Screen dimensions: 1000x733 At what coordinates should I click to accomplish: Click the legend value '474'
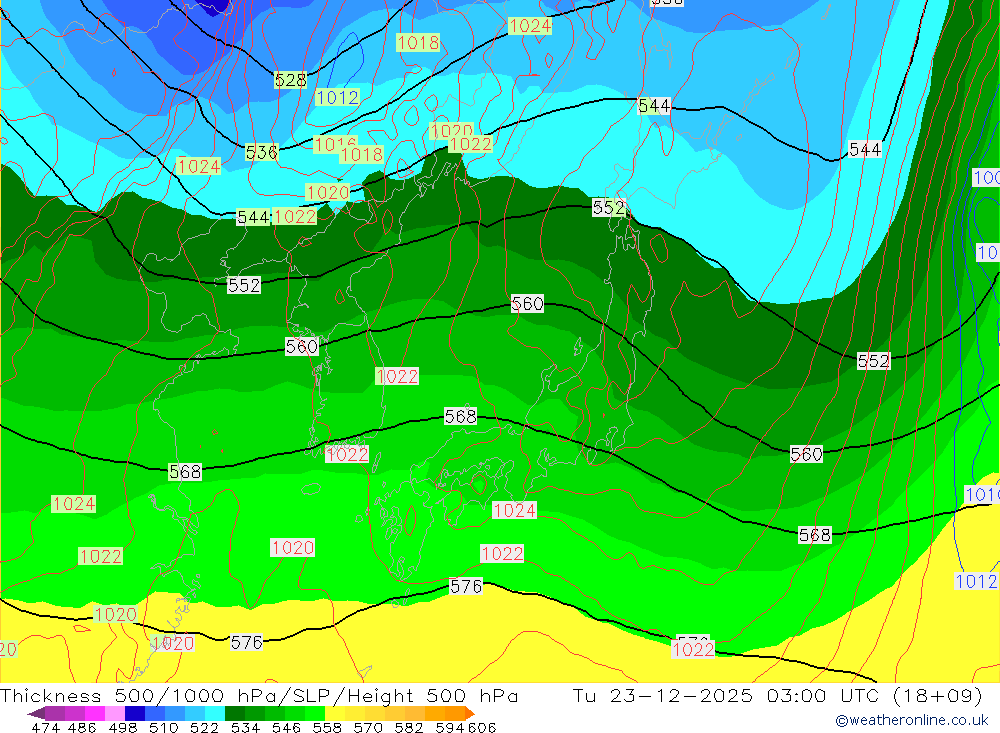[x=45, y=727]
